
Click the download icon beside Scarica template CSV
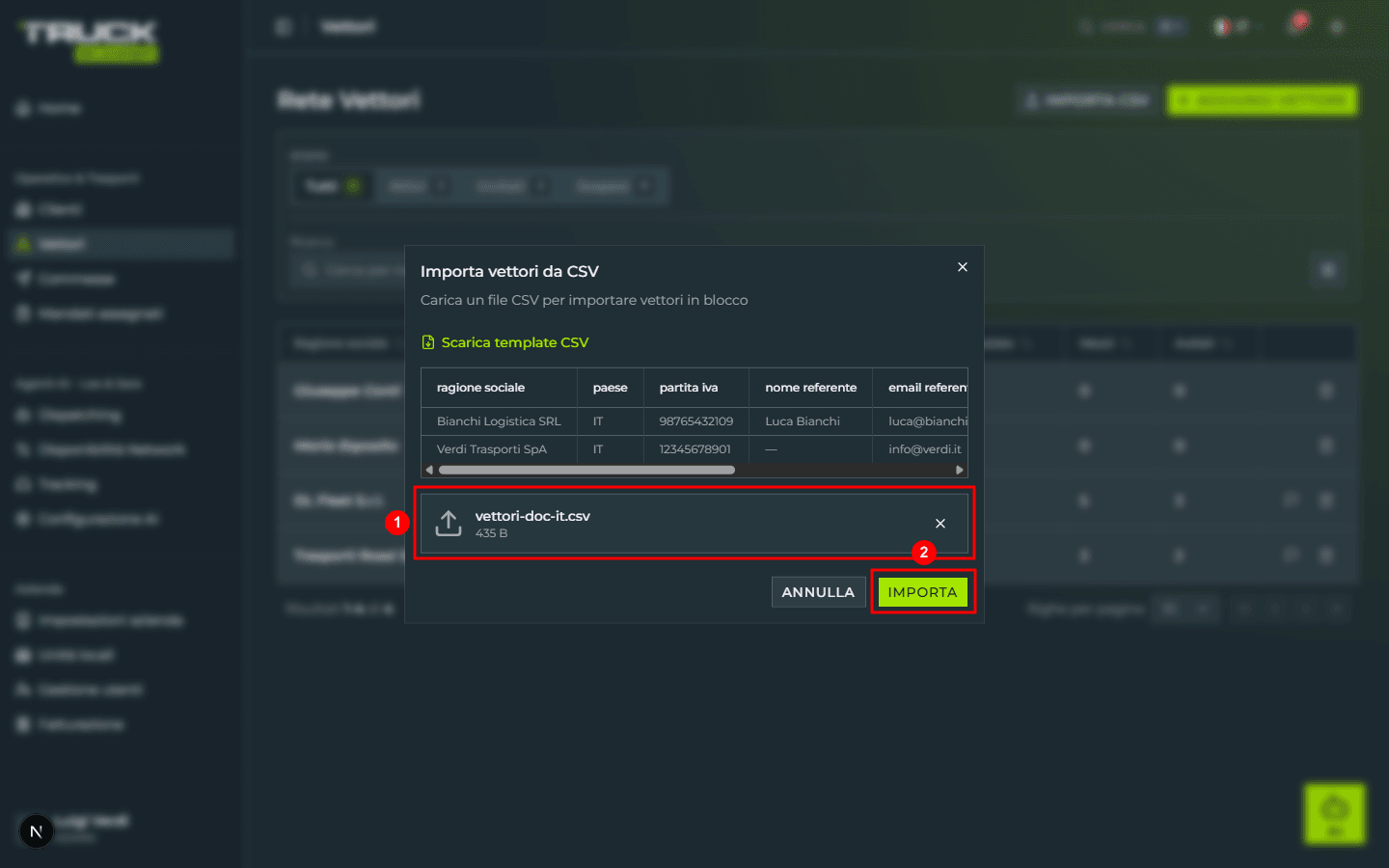click(428, 342)
